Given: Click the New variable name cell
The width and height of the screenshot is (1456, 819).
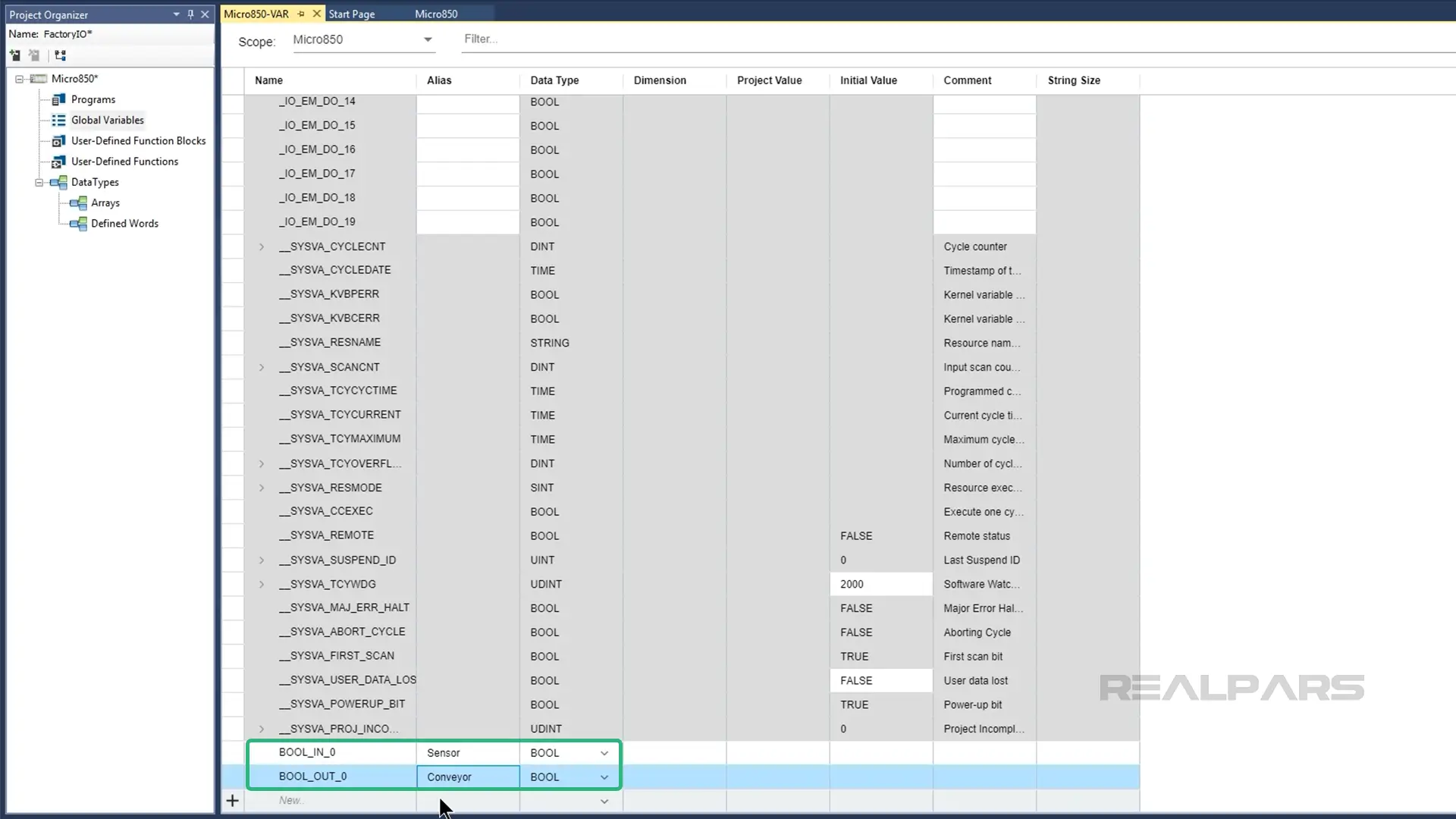Looking at the screenshot, I should tap(330, 801).
